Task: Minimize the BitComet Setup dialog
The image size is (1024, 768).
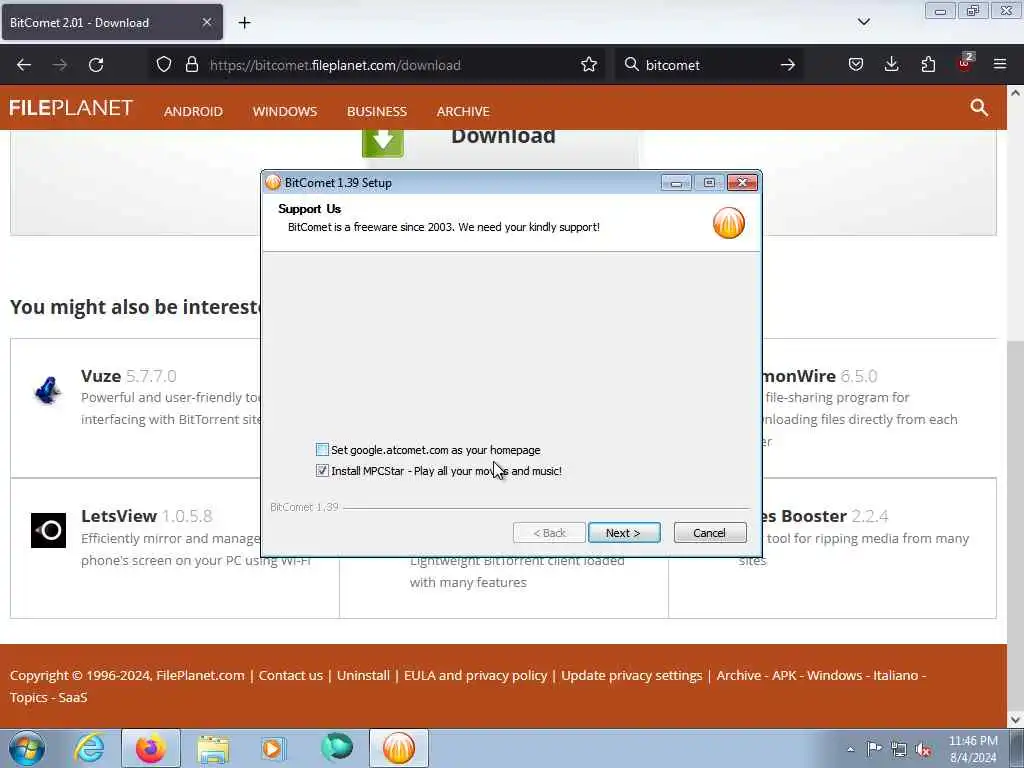Action: point(676,183)
